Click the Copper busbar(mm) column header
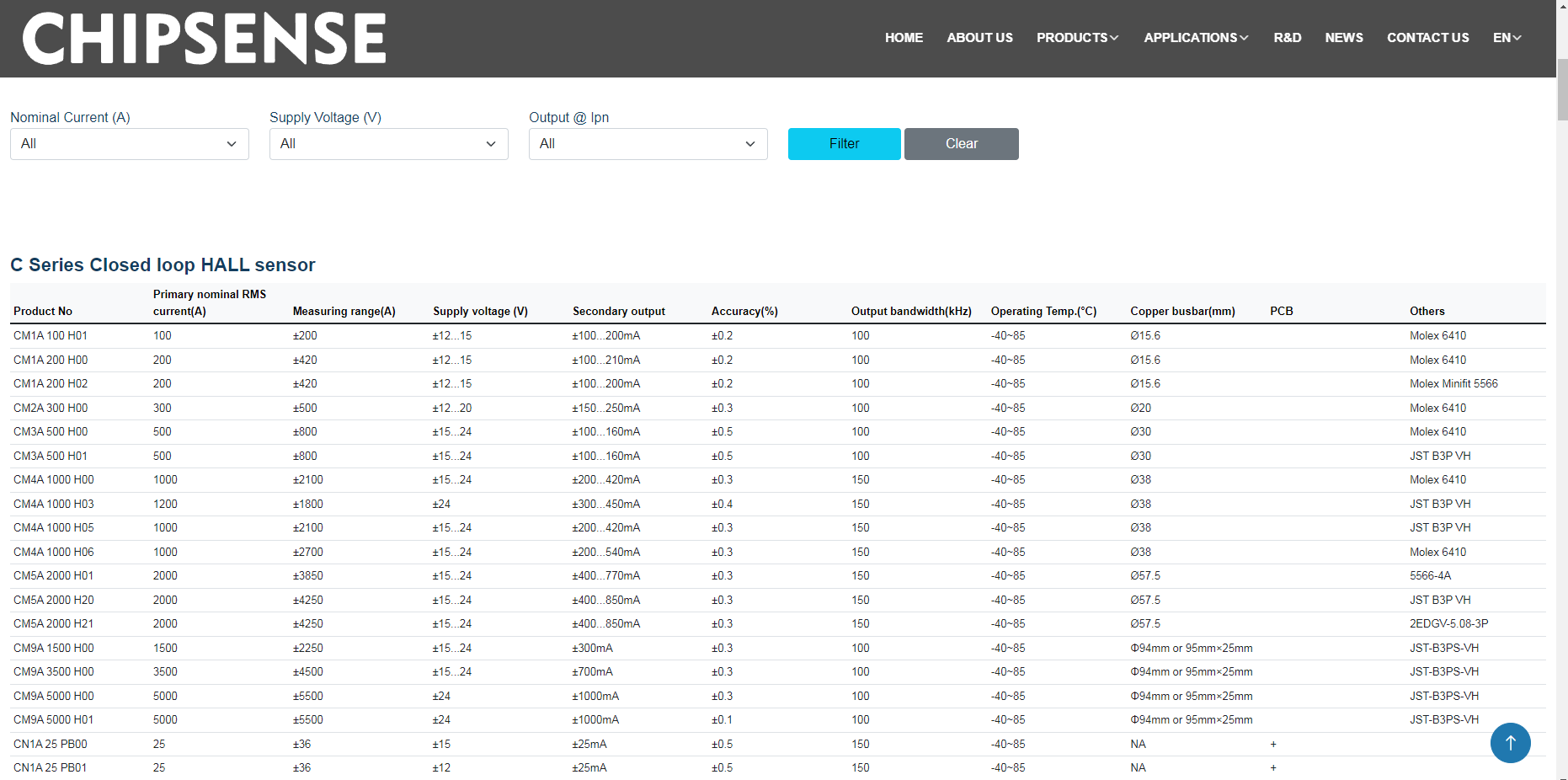Screen dimensions: 1568x780 tap(1182, 311)
